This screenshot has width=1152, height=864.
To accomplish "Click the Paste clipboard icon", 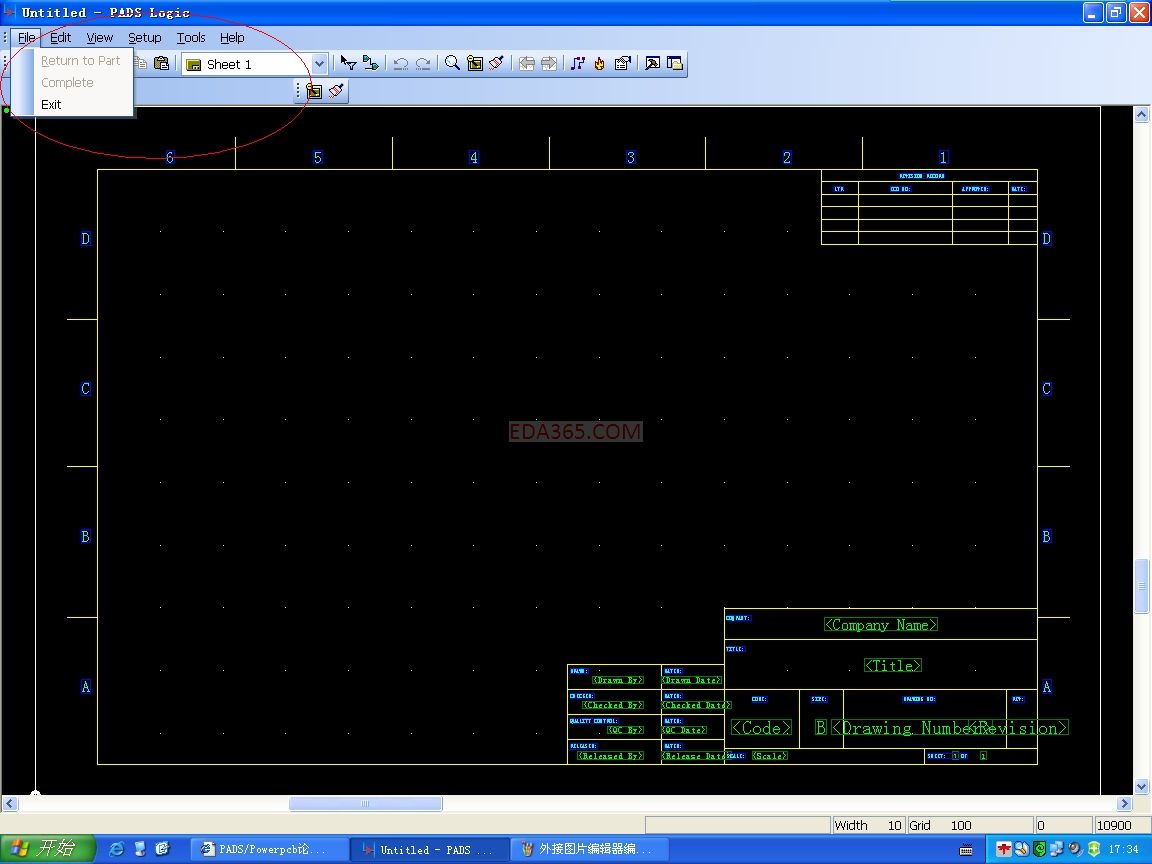I will tap(161, 63).
